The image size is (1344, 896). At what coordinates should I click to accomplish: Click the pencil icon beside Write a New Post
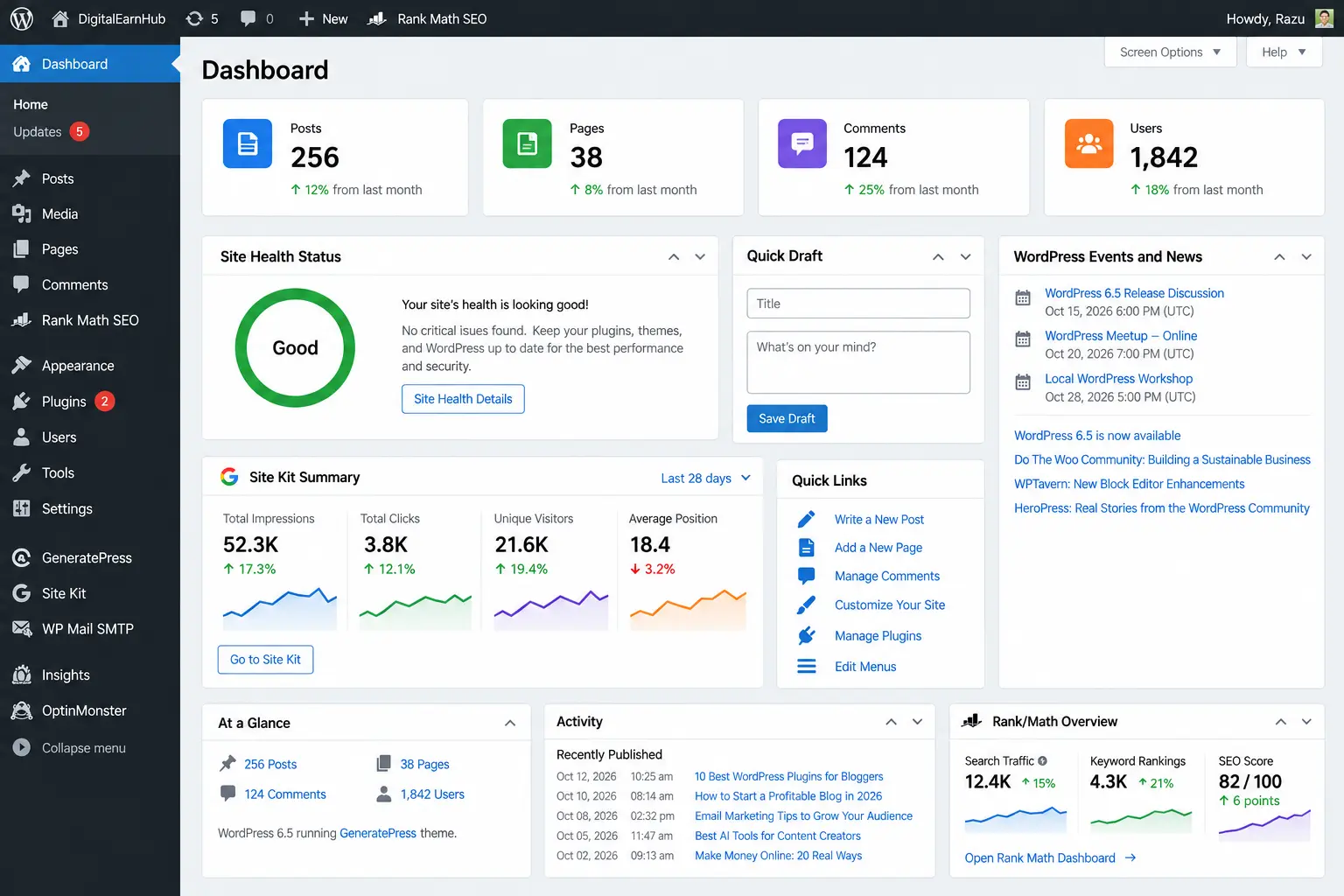(807, 519)
